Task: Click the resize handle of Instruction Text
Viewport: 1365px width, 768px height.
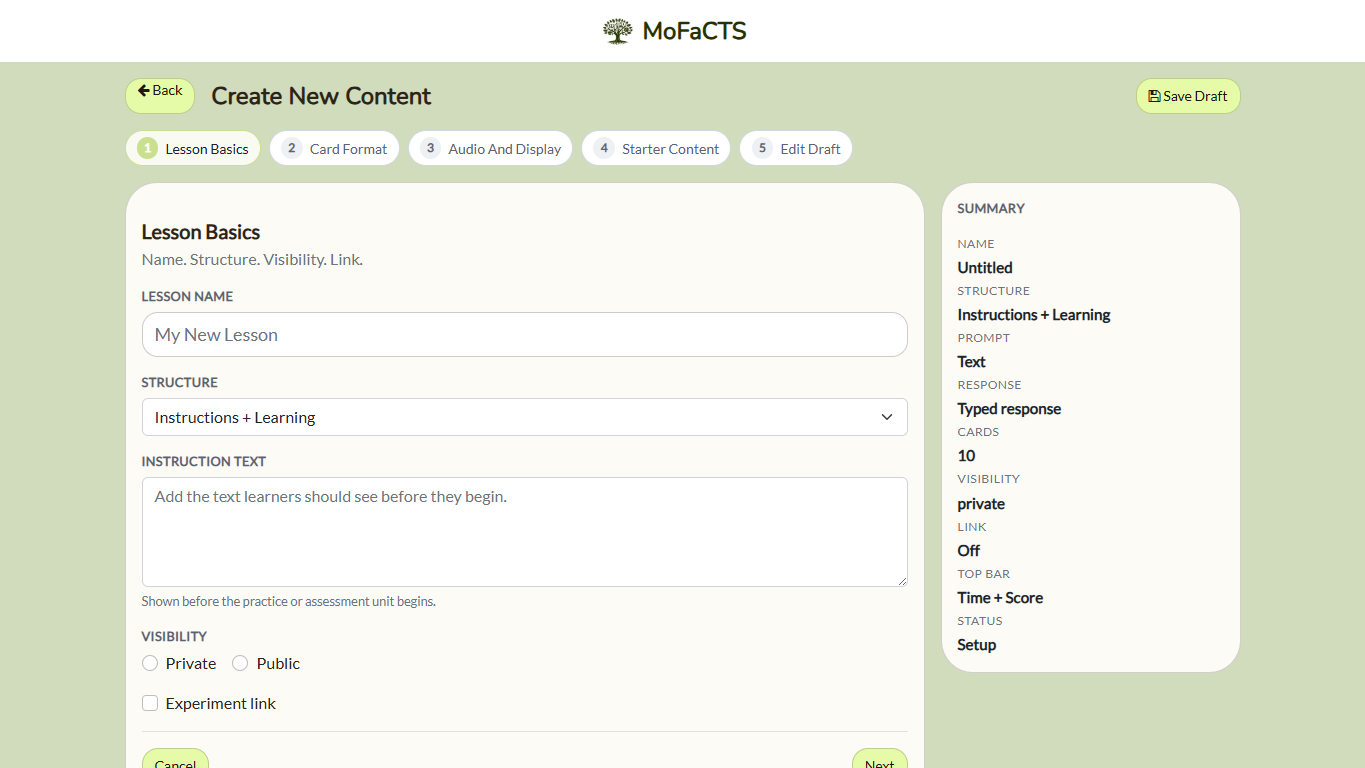Action: (901, 580)
